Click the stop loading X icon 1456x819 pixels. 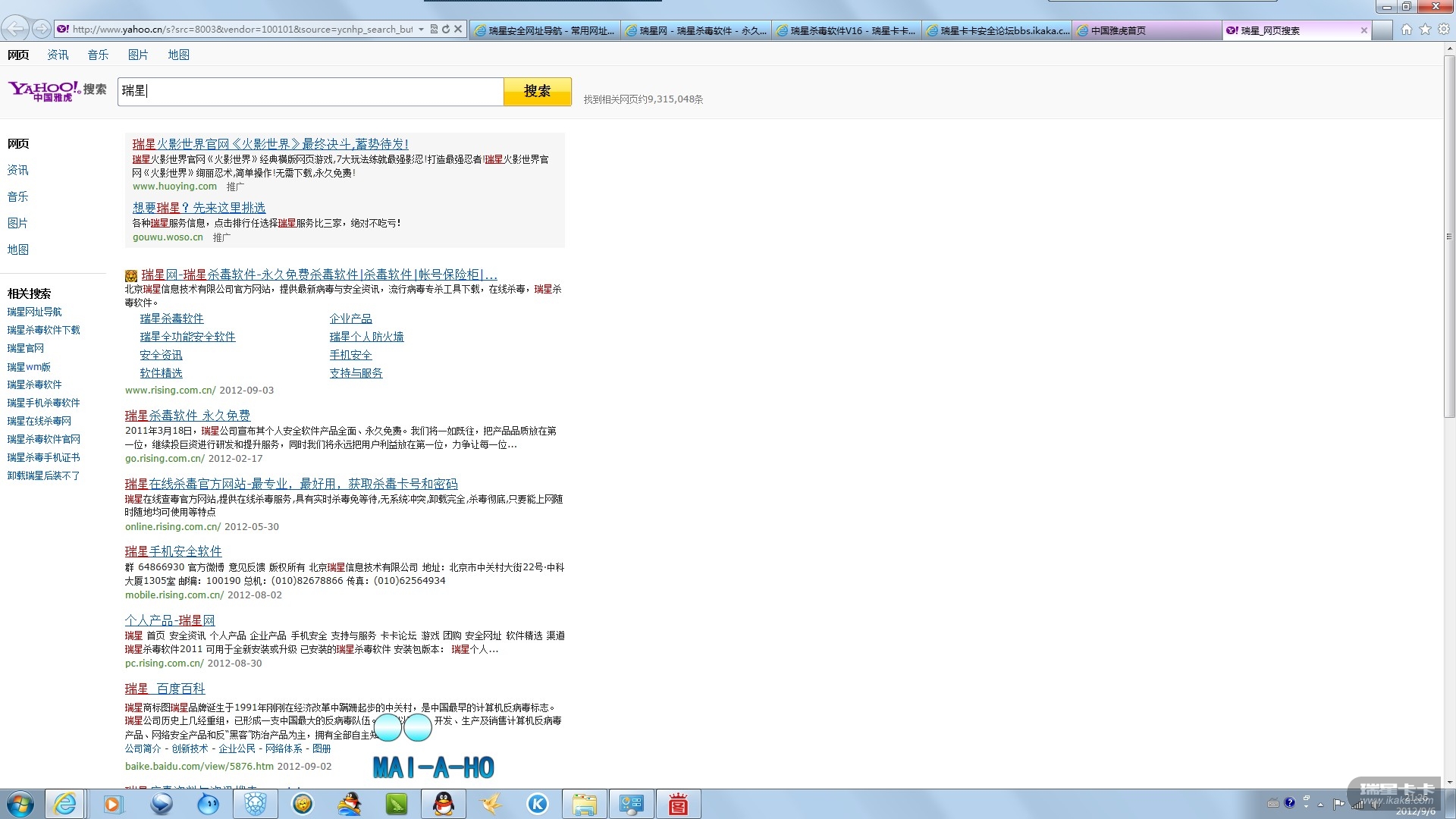pos(458,30)
